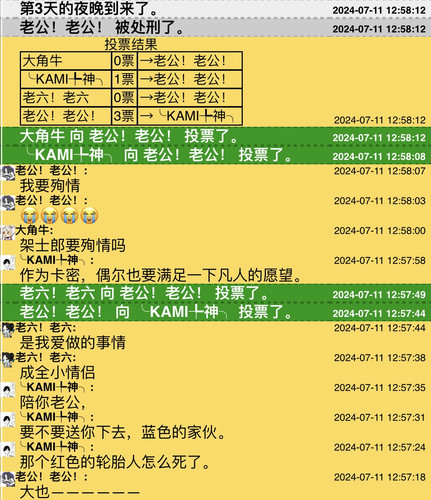The height and width of the screenshot is (500, 431).
Task: Click 0票 cell in 大角牛 row
Action: click(x=124, y=61)
